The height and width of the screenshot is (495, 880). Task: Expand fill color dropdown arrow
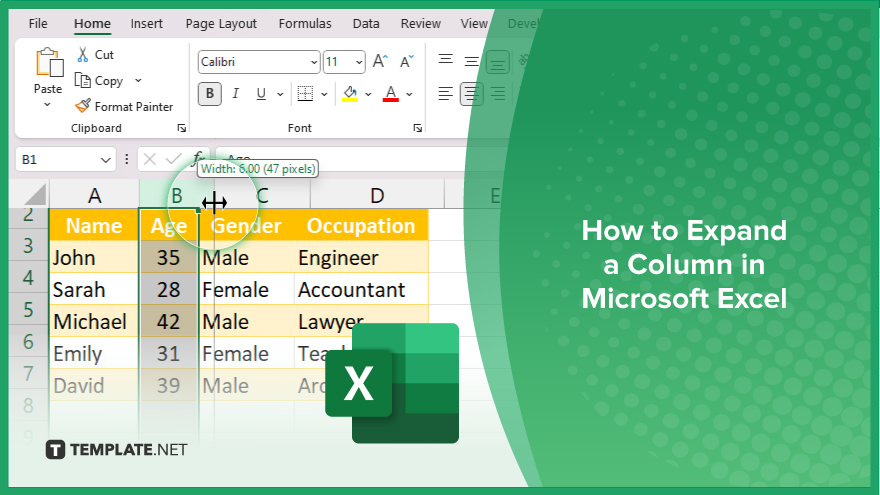click(x=368, y=94)
